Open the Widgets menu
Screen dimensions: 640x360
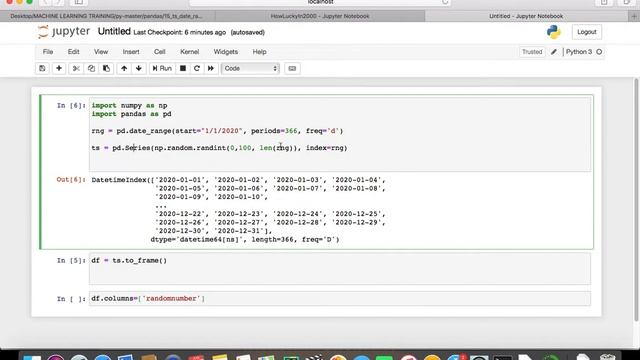(x=226, y=52)
